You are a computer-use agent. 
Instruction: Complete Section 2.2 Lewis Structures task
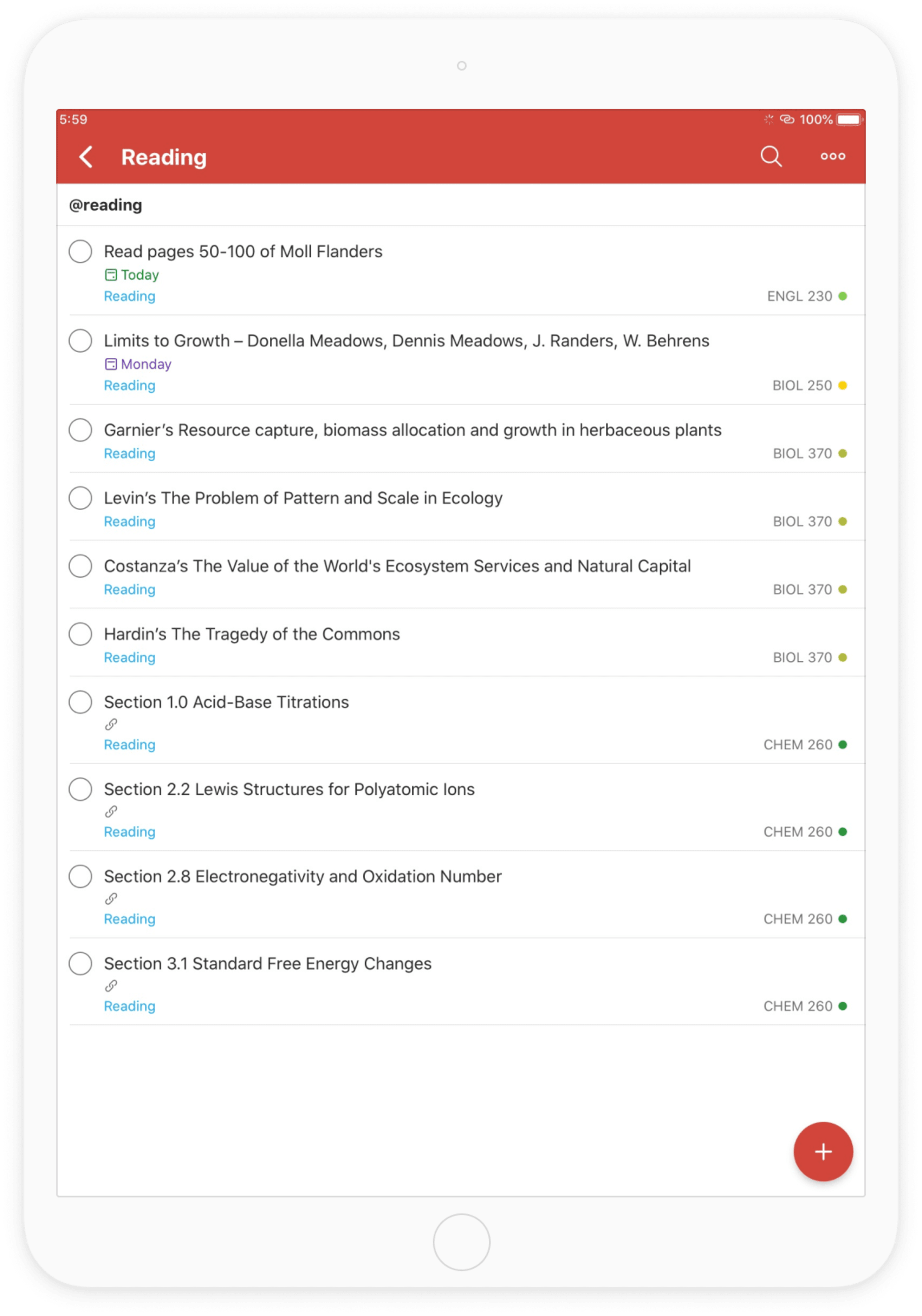(80, 789)
